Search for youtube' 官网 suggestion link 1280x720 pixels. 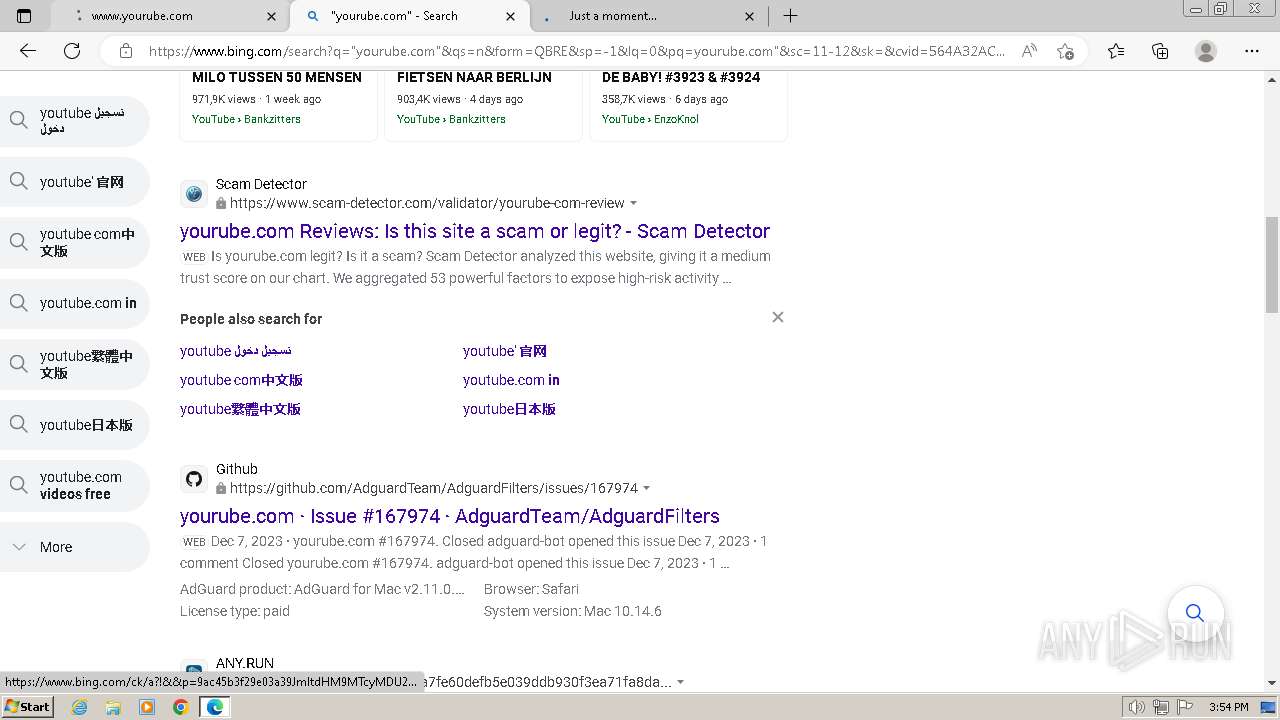pyautogui.click(x=505, y=351)
